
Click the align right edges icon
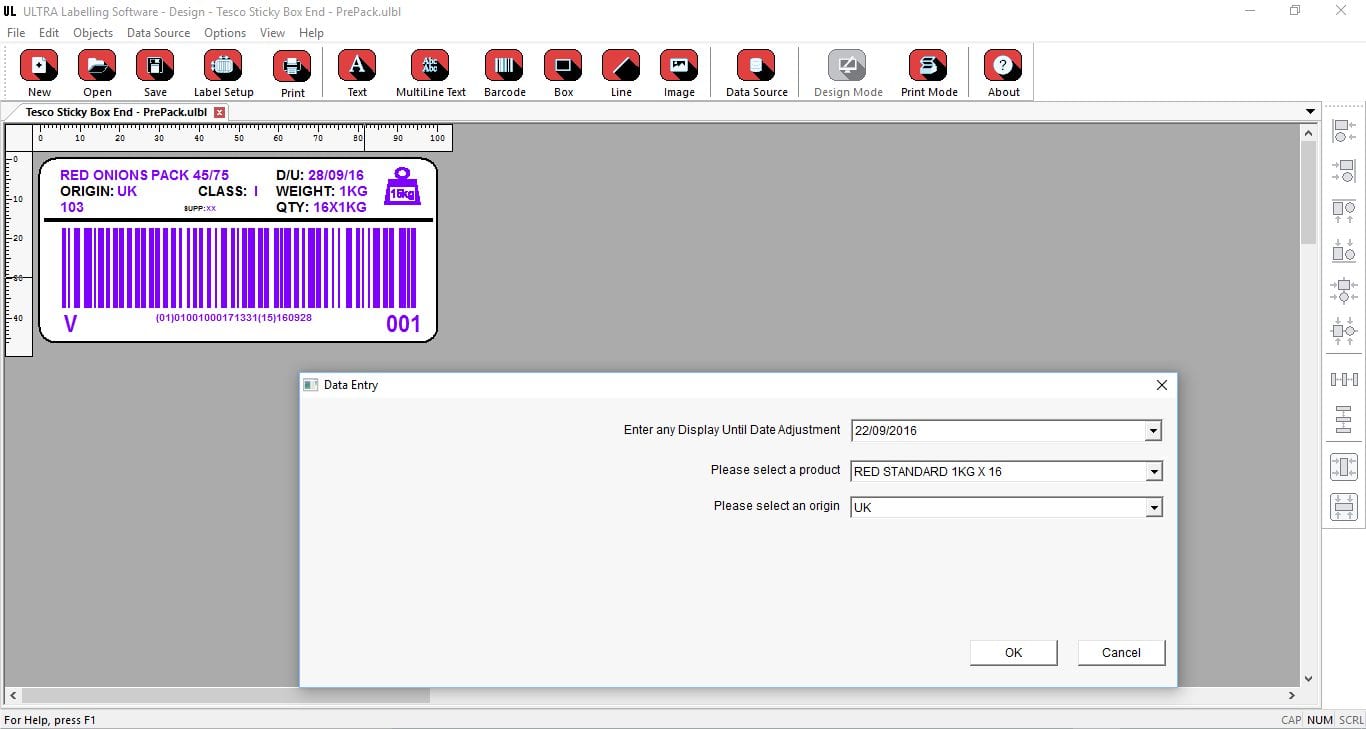1344,170
